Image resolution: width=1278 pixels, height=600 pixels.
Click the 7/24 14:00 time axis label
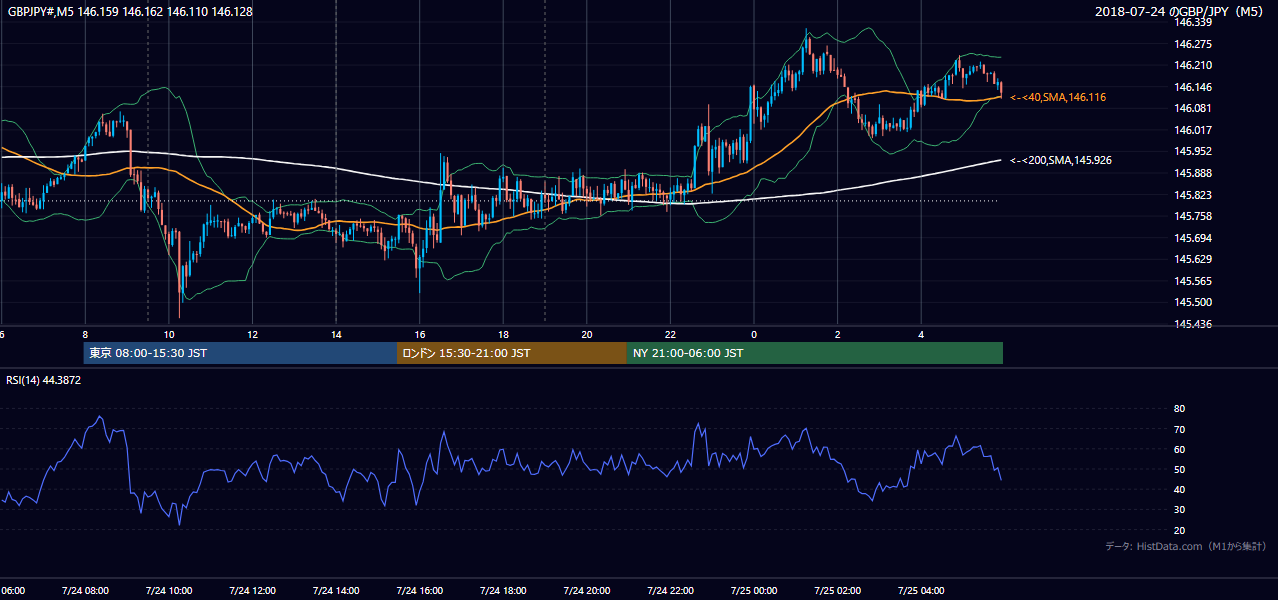[335, 590]
